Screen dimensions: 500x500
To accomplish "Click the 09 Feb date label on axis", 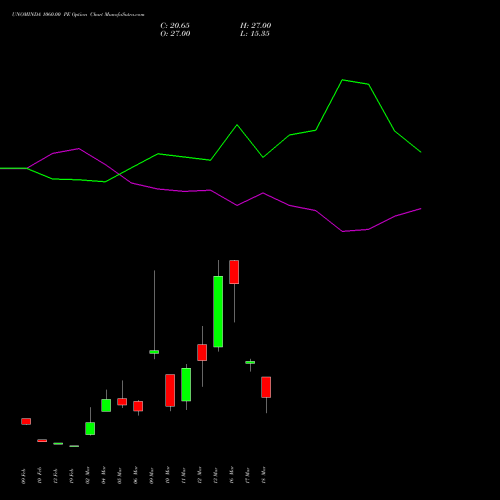I will click(x=24, y=476).
